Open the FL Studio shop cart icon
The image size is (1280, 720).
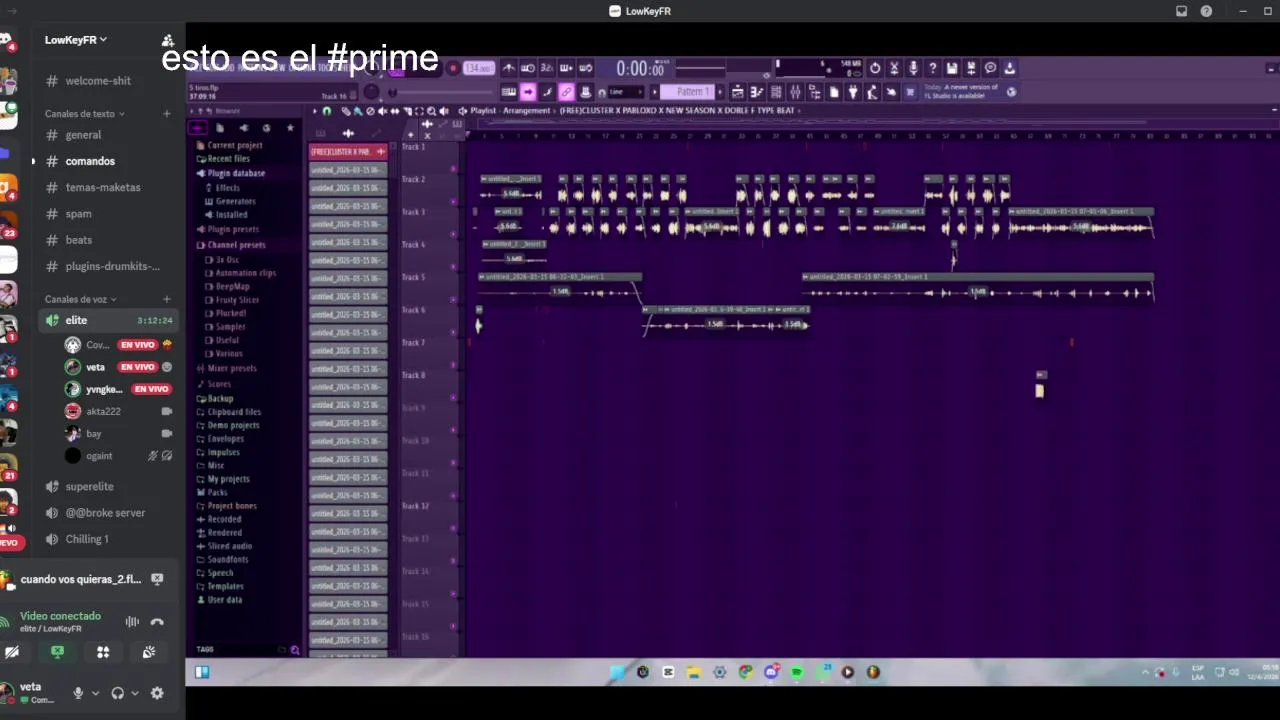910,92
